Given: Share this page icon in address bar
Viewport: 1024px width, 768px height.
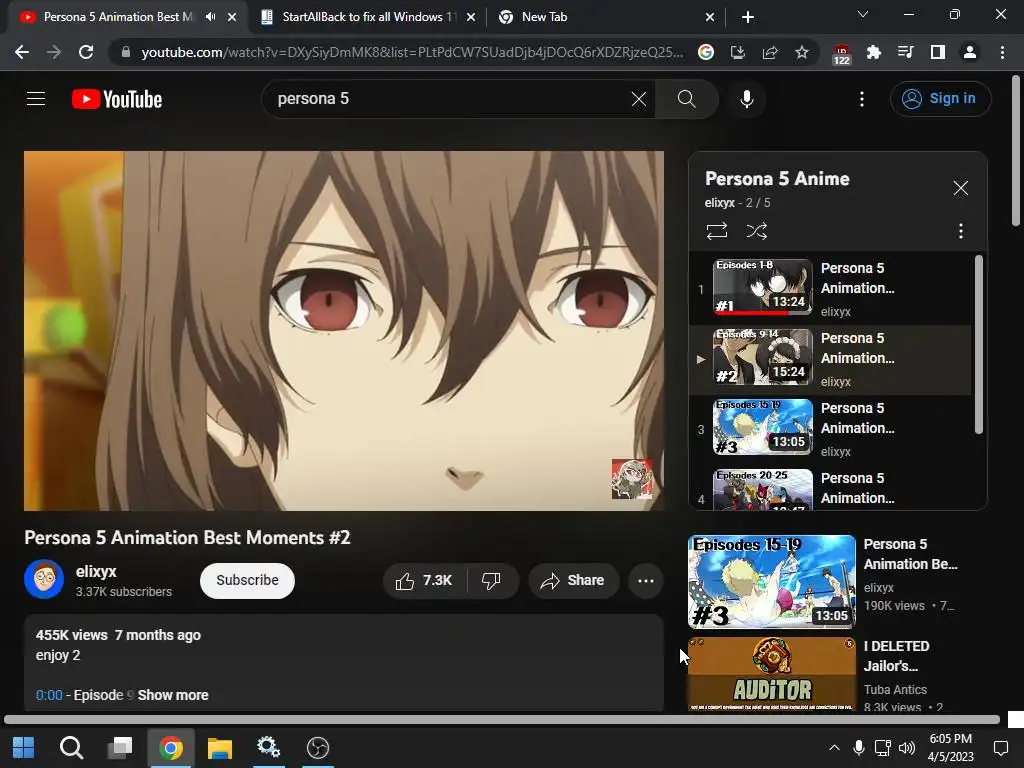Looking at the screenshot, I should pos(770,52).
